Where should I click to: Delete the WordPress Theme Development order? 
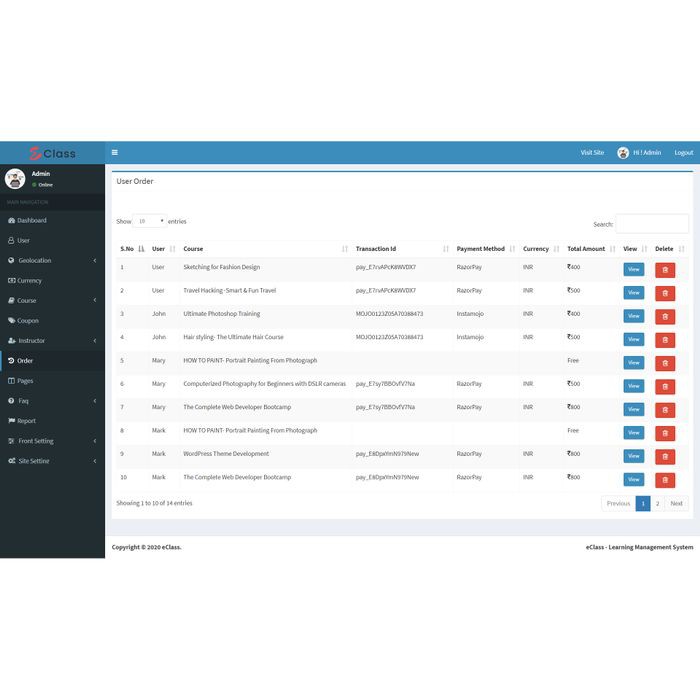pos(665,456)
